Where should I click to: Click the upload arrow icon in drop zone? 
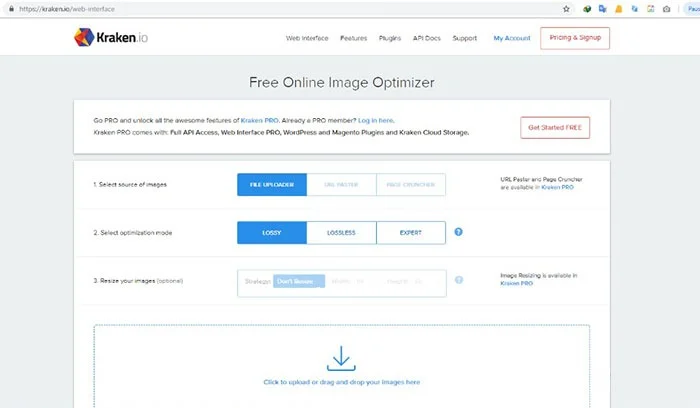[x=341, y=358]
